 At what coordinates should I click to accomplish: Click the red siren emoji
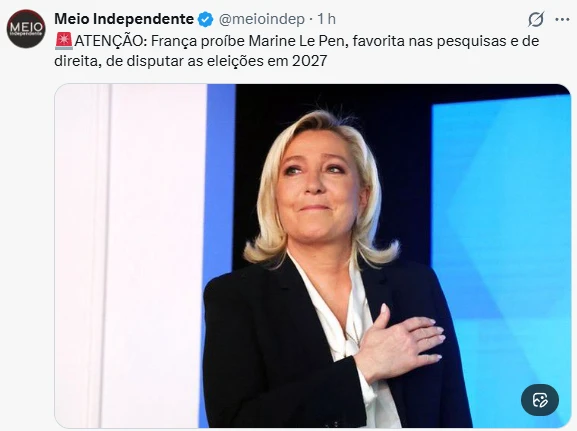tap(64, 41)
